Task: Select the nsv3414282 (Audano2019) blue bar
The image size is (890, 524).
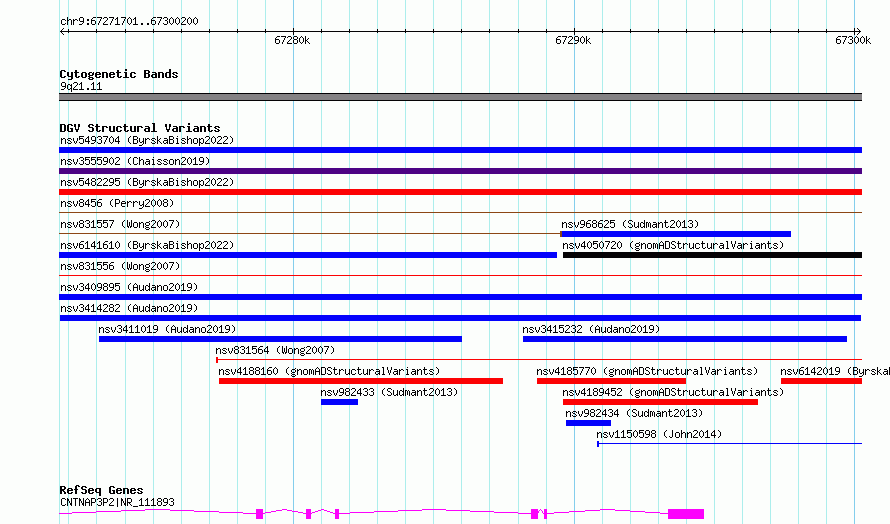Action: click(x=460, y=318)
